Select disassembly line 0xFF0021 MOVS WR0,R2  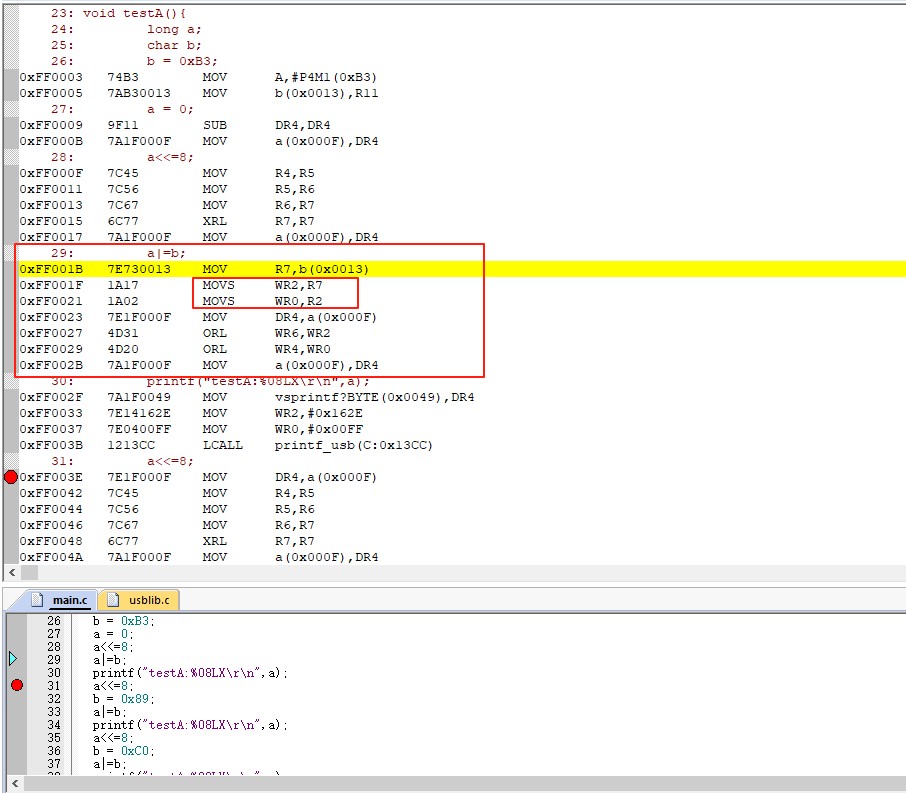pos(171,301)
